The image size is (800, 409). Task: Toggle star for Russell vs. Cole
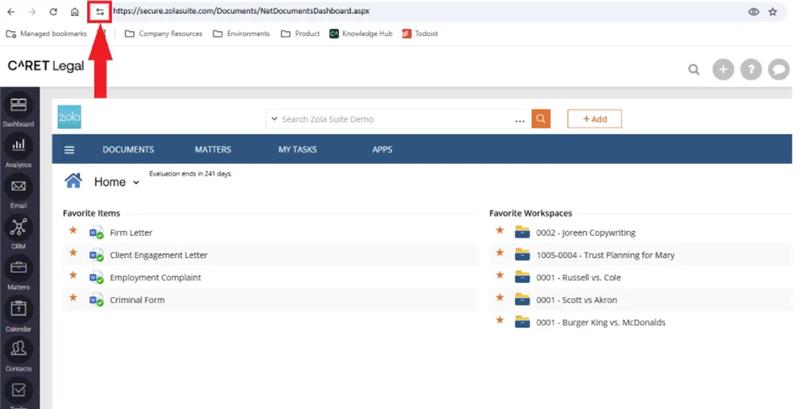[x=500, y=275]
